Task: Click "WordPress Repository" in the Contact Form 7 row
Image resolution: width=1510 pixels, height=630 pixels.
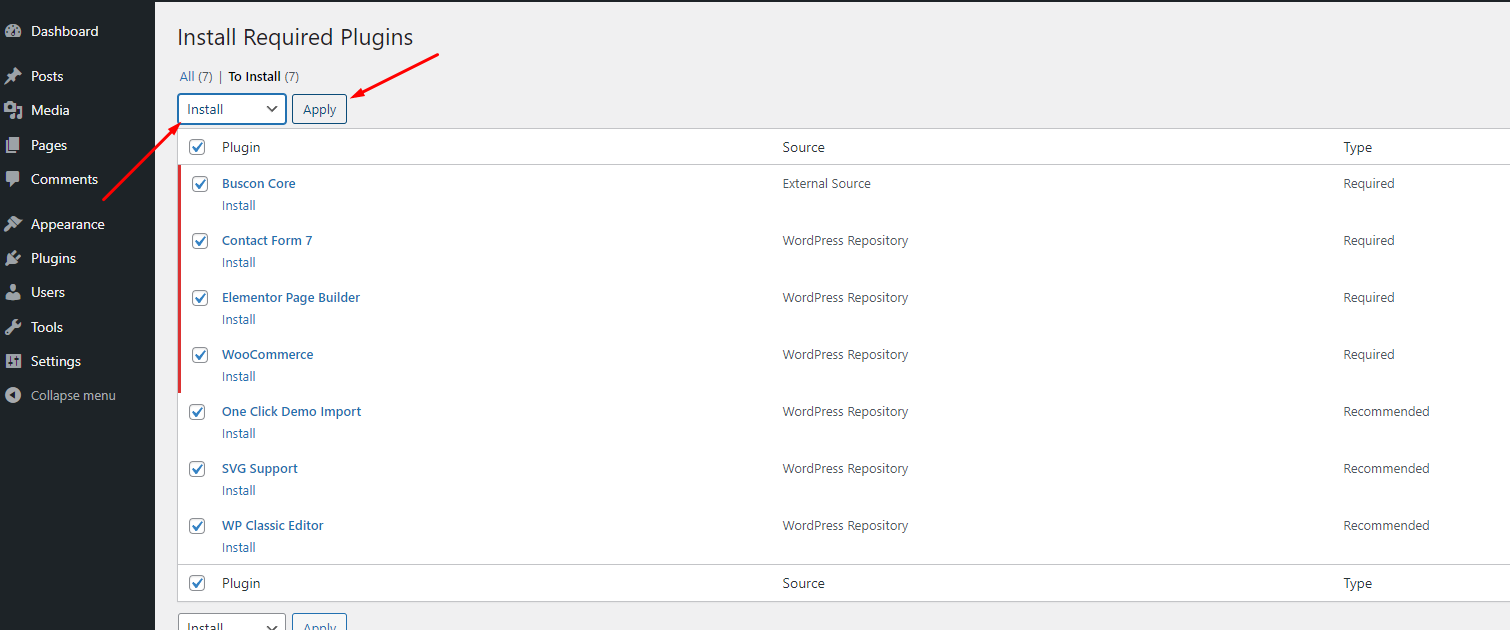Action: (846, 240)
